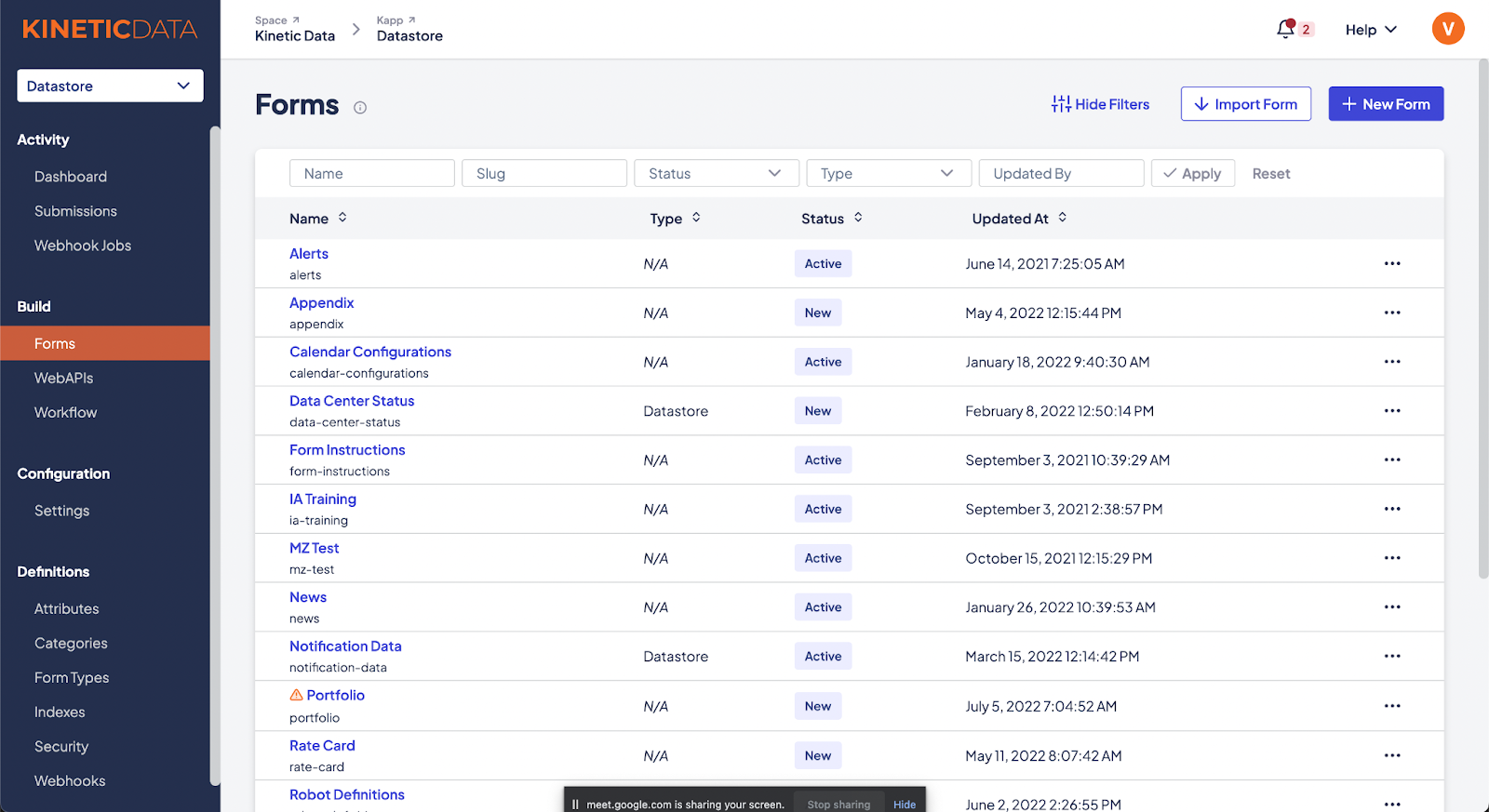Open the Appendix form link
The image size is (1489, 812).
click(322, 302)
